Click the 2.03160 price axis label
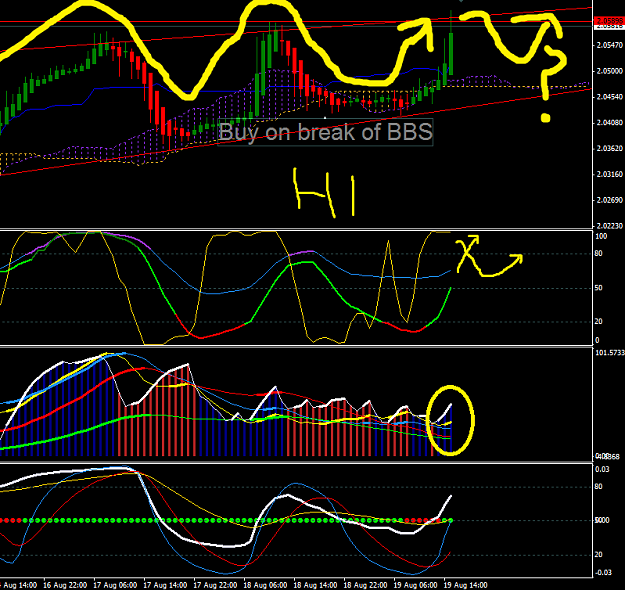The height and width of the screenshot is (590, 625). 609,174
